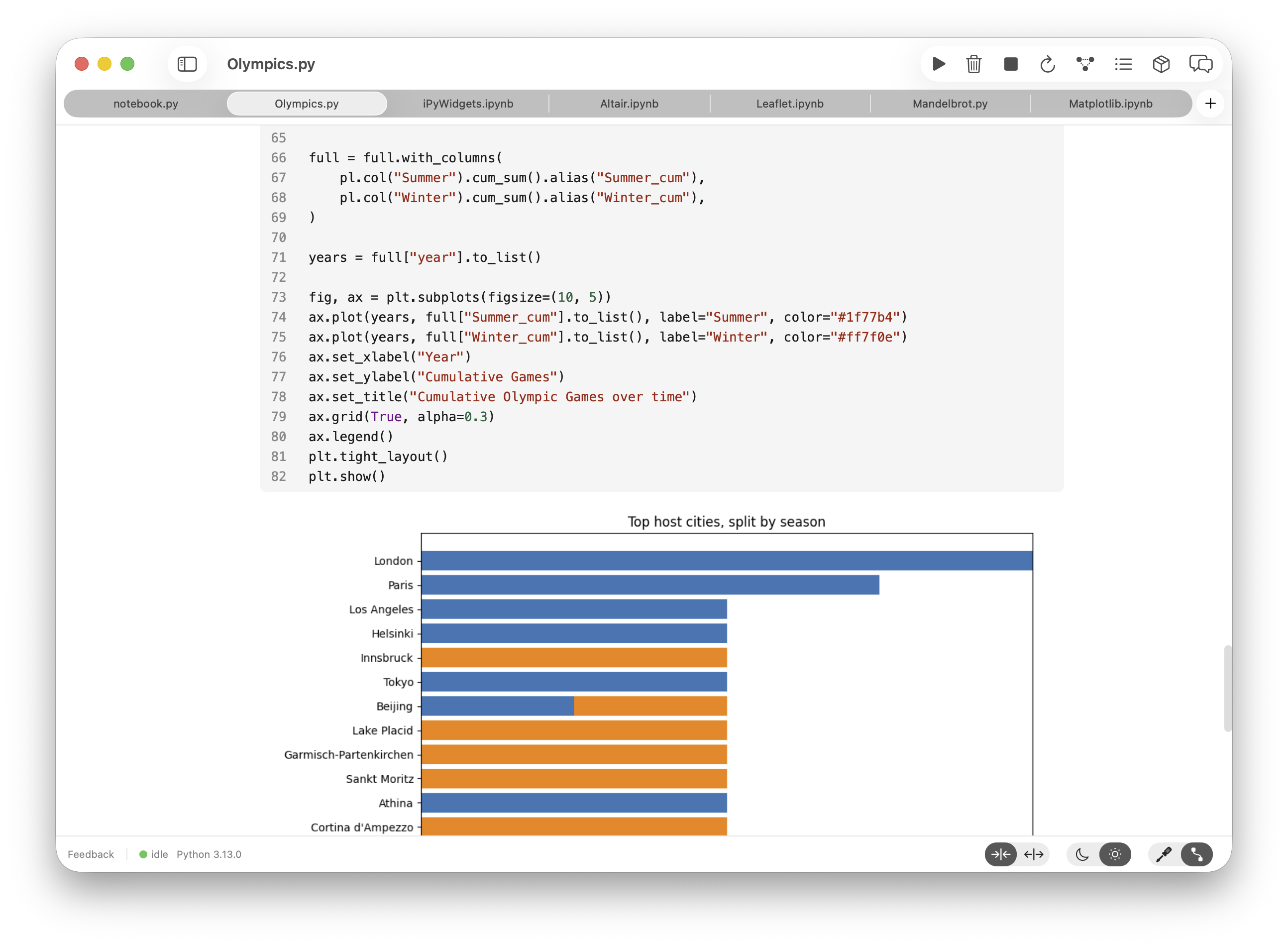Click the vertical scrollbar thumb
Screen dimensions: 1288x946
[x=1227, y=688]
